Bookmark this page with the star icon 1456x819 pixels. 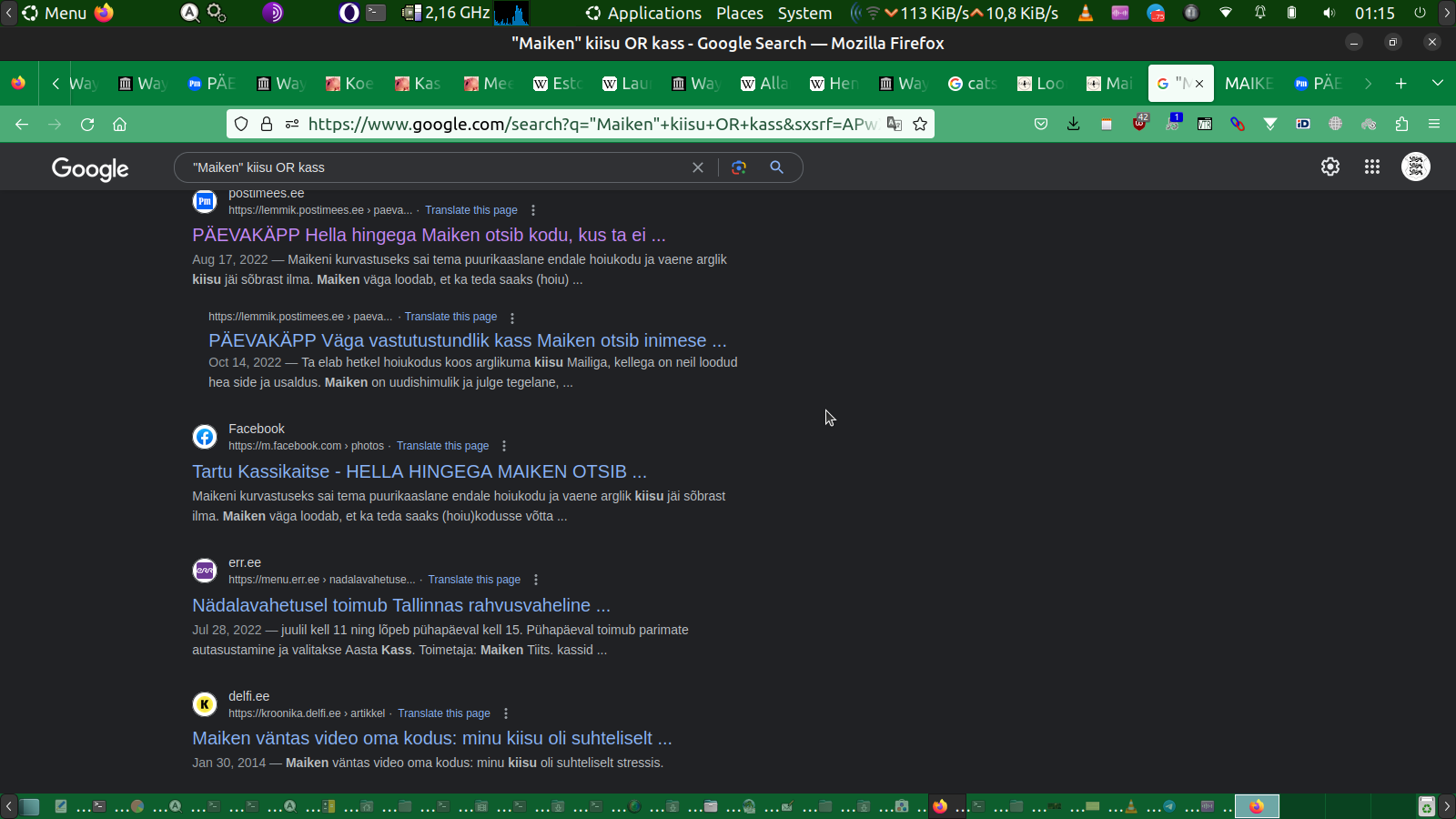pyautogui.click(x=920, y=125)
